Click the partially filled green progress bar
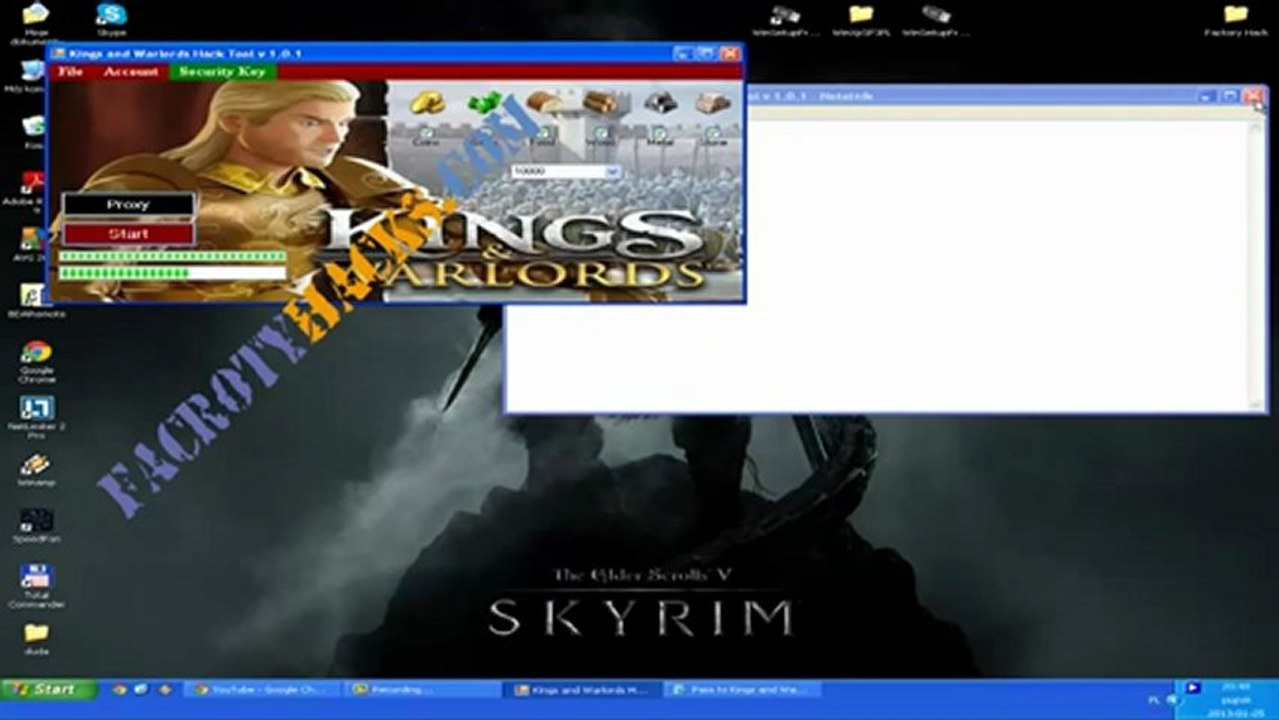 point(172,273)
